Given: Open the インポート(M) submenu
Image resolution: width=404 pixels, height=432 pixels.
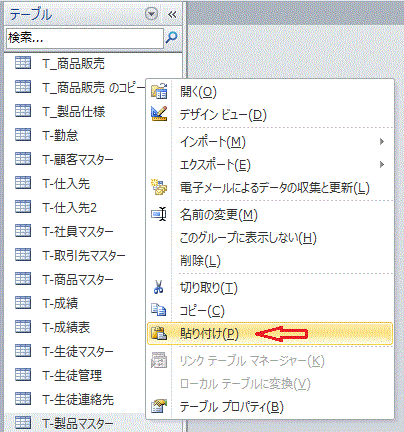Looking at the screenshot, I should click(270, 142).
